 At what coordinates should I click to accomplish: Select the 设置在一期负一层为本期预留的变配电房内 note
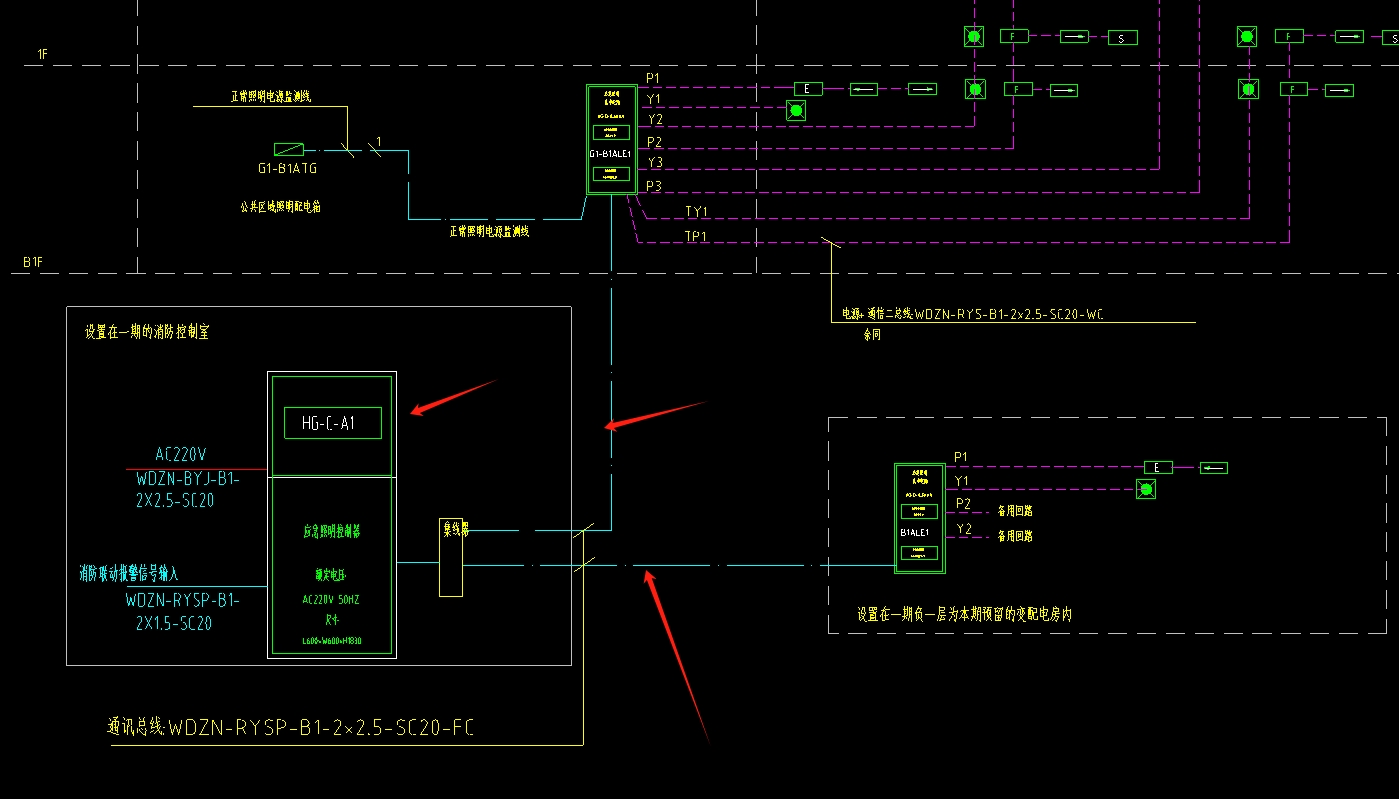[965, 614]
